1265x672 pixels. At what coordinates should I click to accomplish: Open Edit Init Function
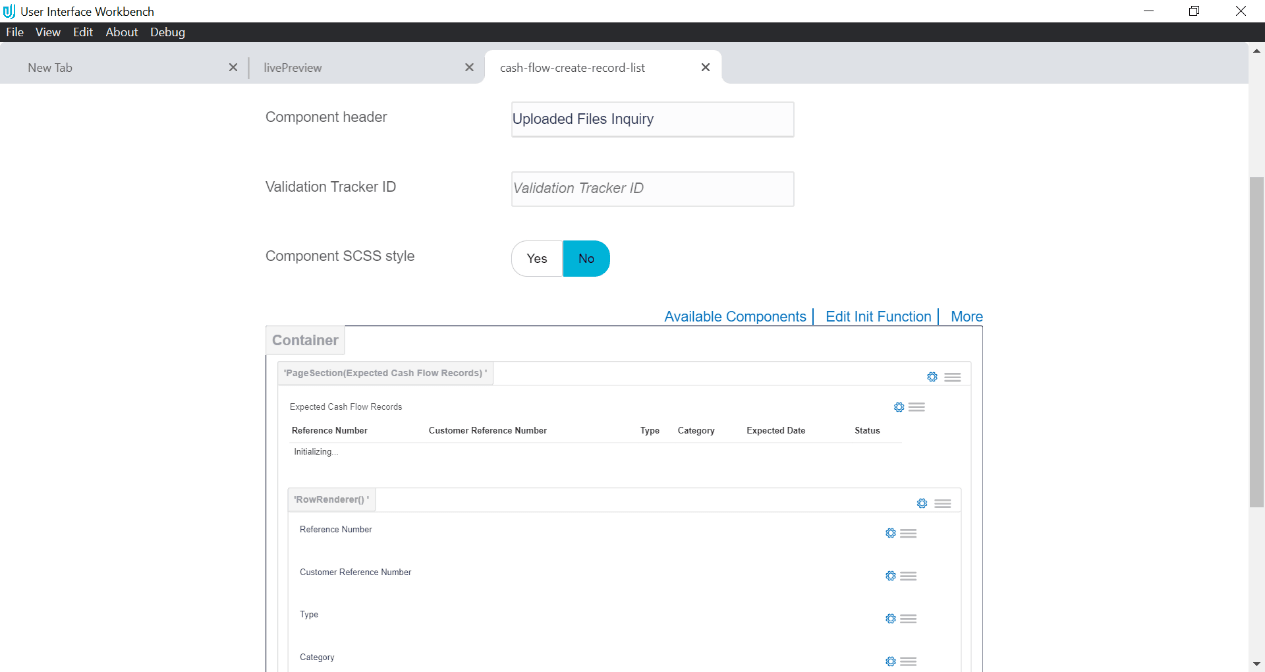pyautogui.click(x=877, y=316)
